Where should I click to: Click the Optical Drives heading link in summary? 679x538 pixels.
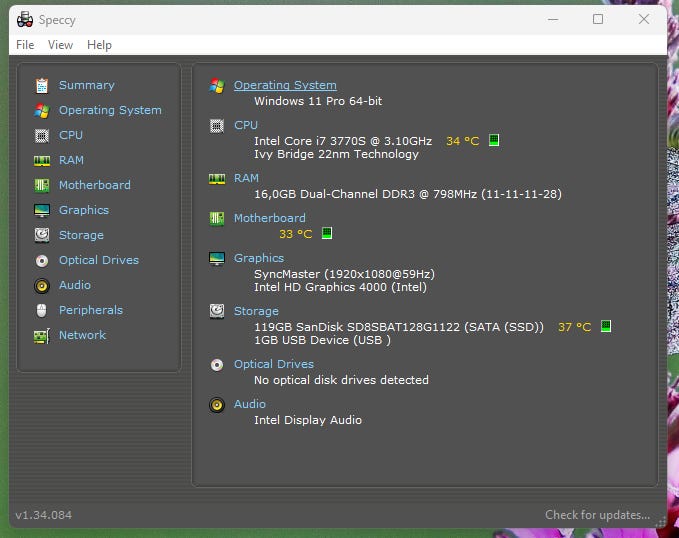[x=274, y=364]
